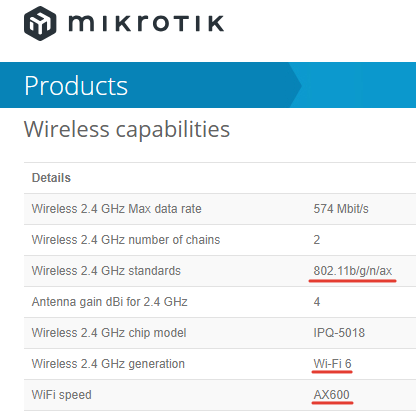
Task: Open the Products banner heading
Action: (76, 86)
